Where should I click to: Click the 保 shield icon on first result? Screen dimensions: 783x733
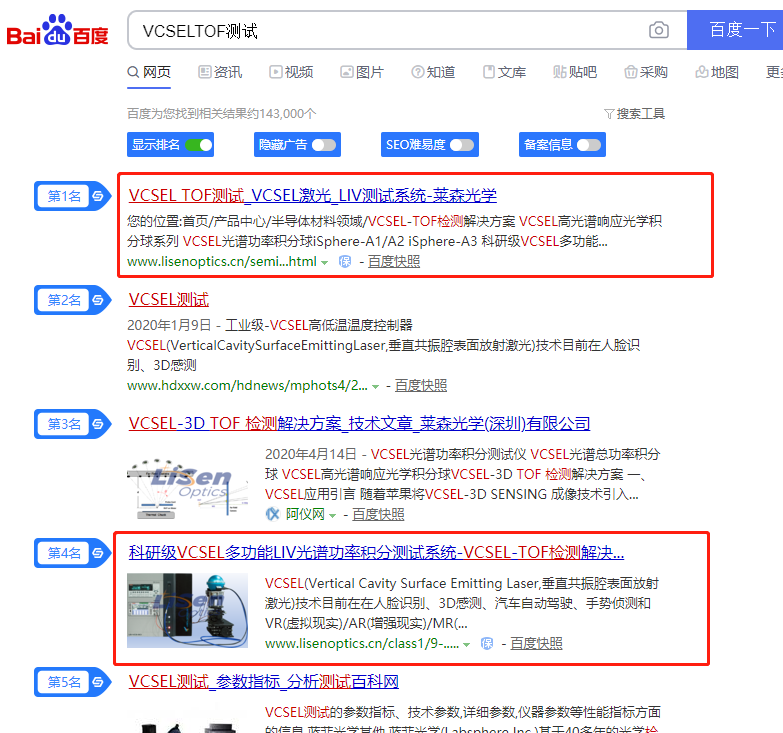tap(345, 262)
